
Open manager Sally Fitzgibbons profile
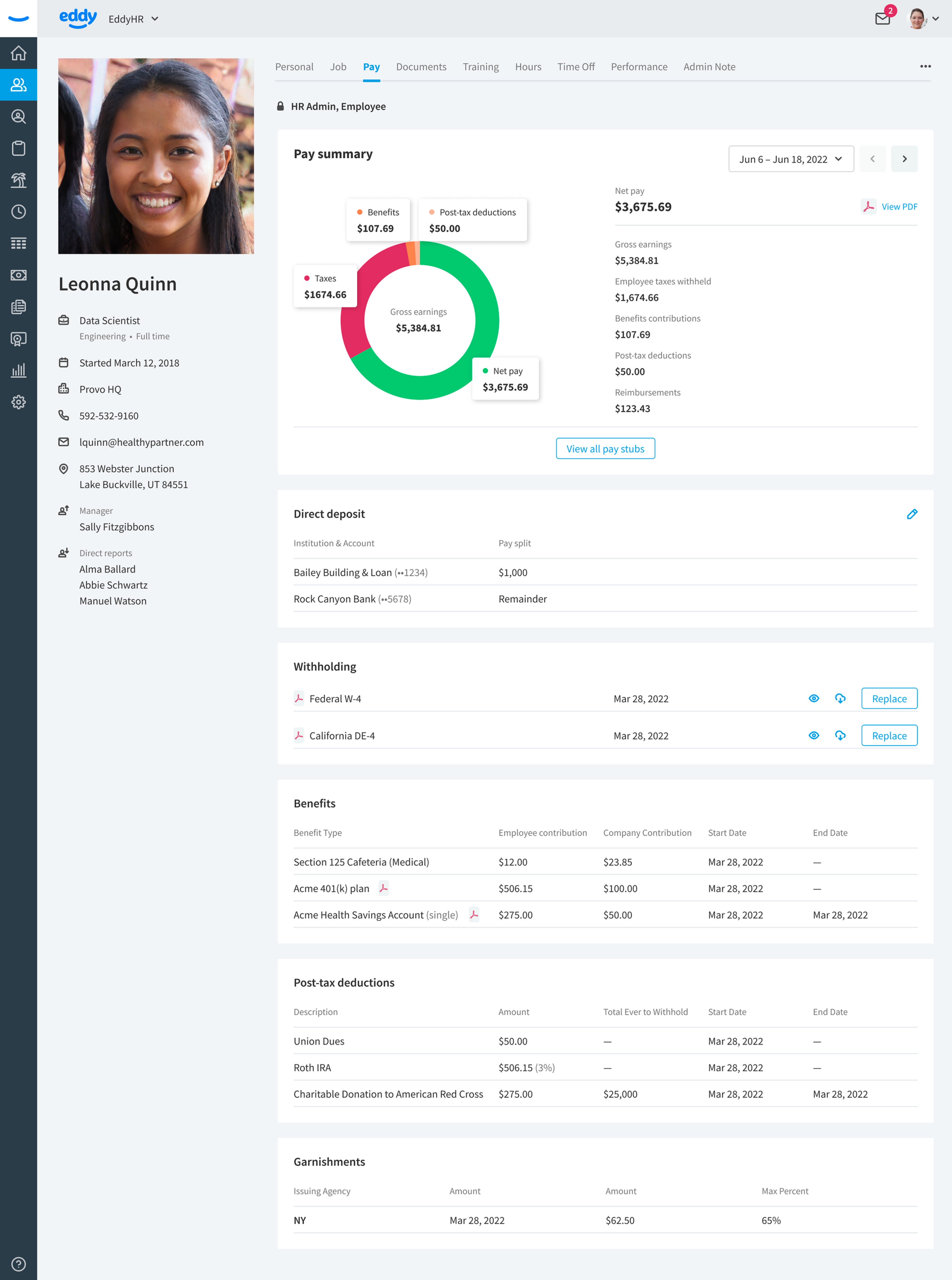coord(117,527)
